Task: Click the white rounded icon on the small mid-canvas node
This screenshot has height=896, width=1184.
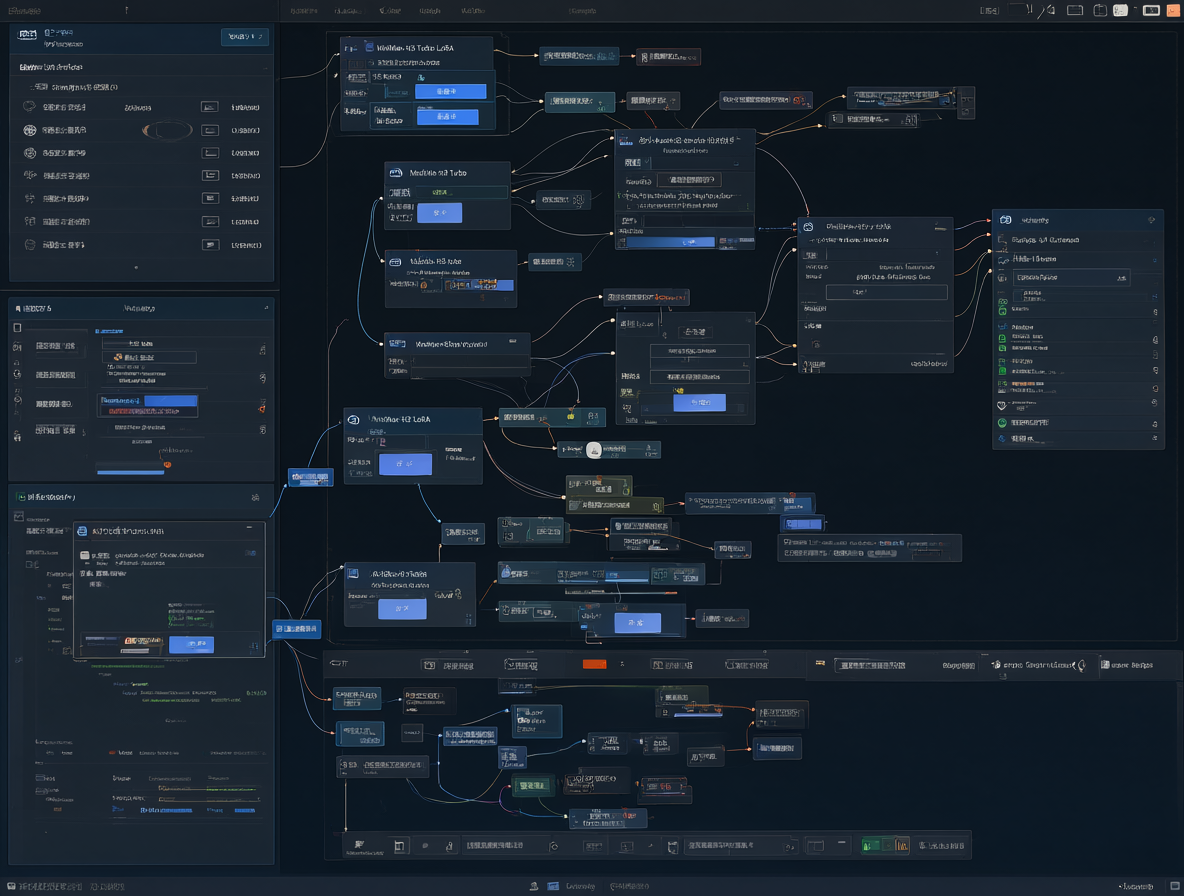Action: coord(594,450)
